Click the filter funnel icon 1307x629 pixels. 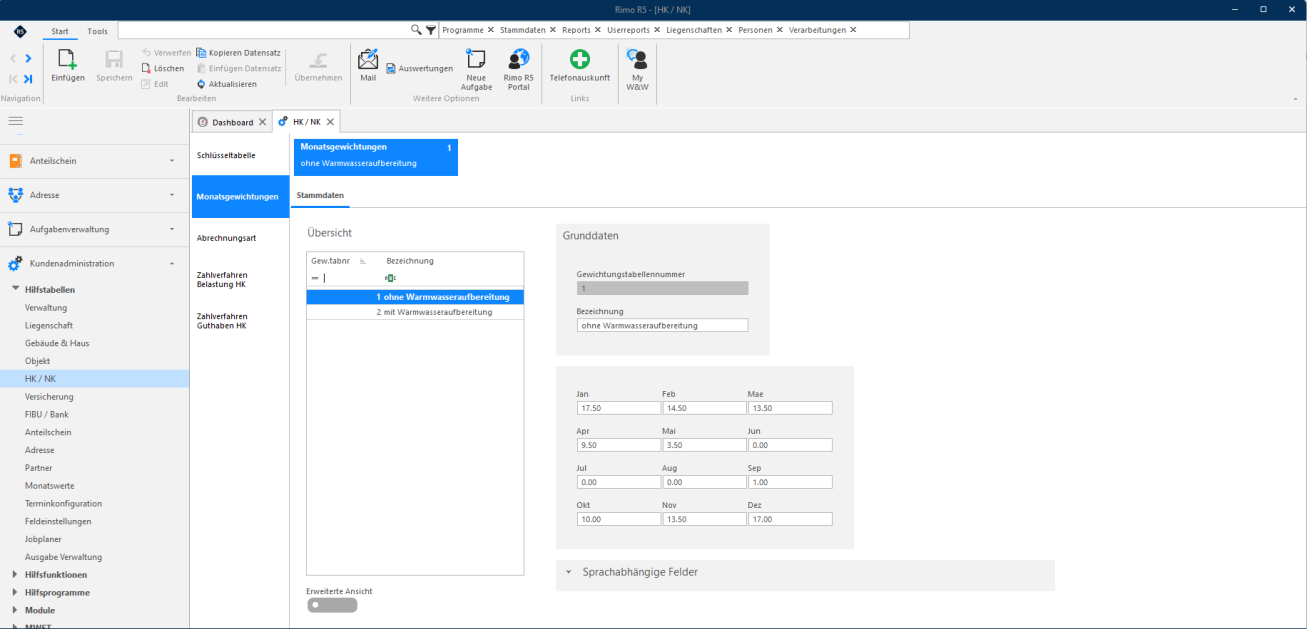click(x=430, y=30)
